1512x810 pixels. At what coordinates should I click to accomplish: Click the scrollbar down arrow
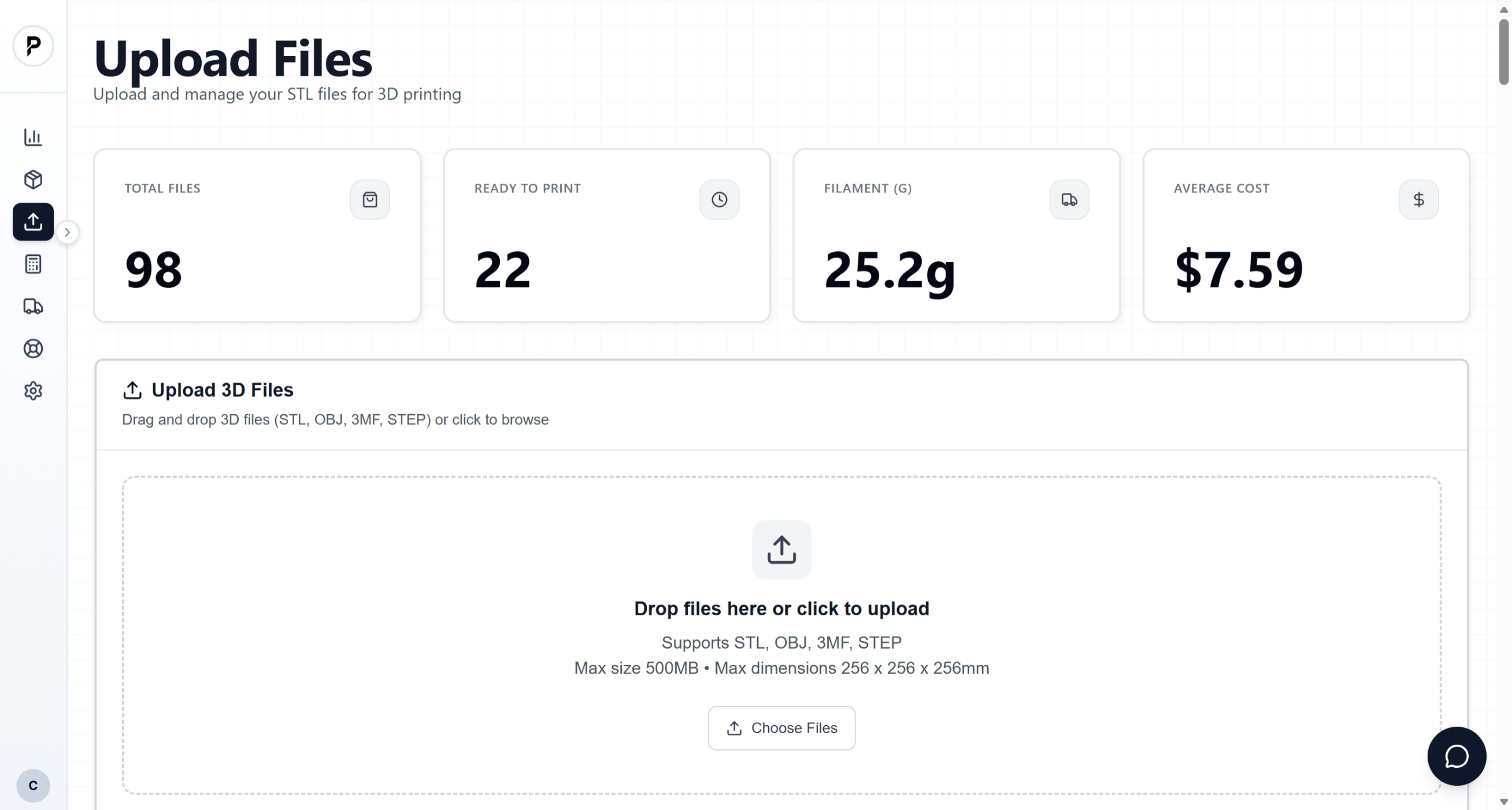(1503, 801)
